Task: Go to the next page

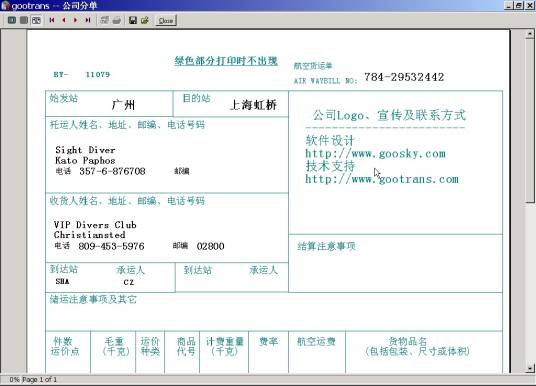Action: click(76, 20)
